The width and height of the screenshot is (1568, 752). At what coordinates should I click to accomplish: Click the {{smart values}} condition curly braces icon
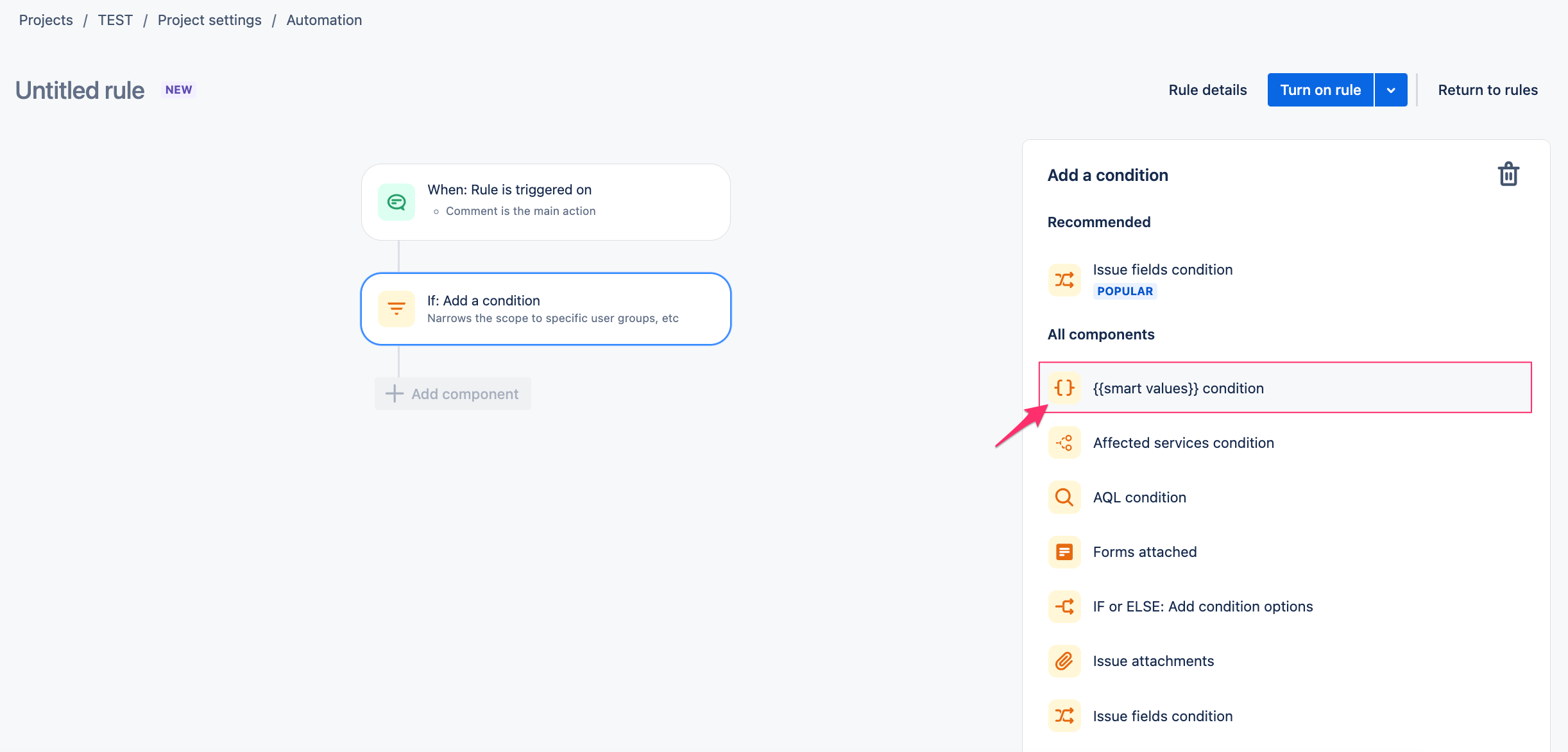(x=1064, y=388)
